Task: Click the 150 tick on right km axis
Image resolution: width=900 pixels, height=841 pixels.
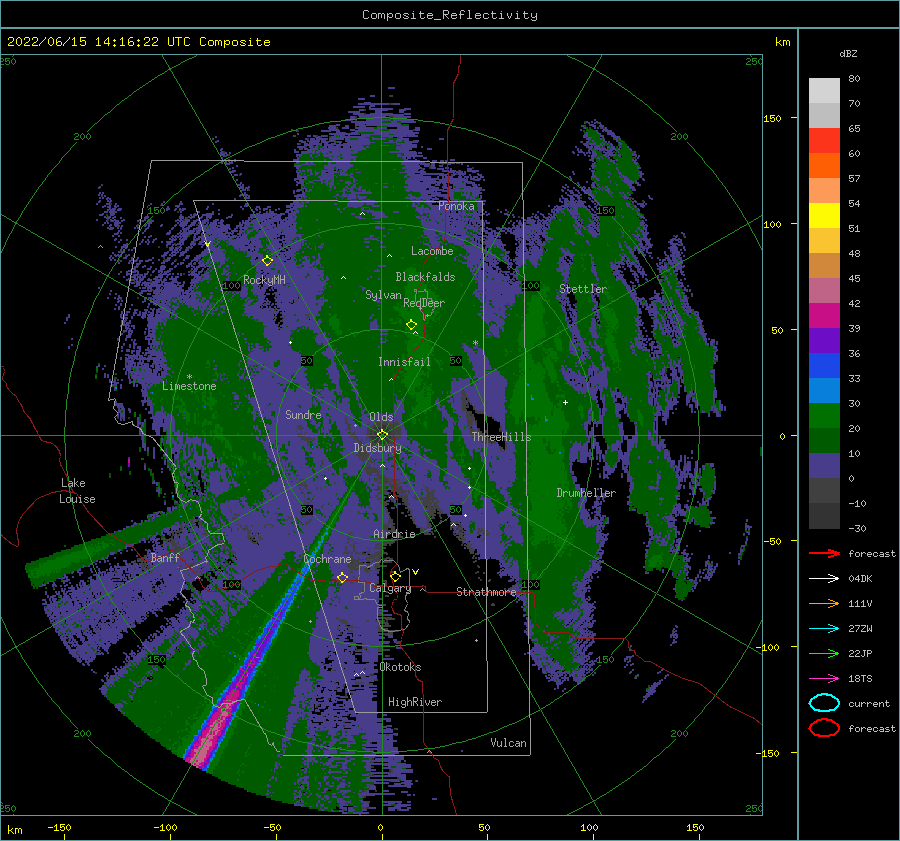Action: coord(772,118)
